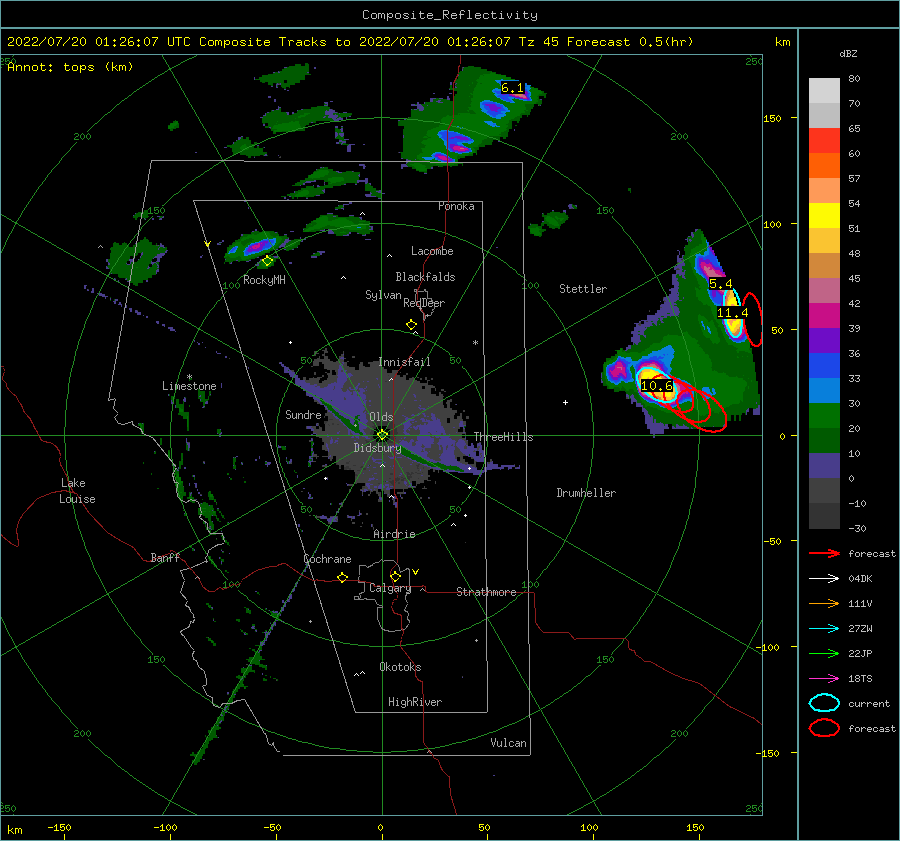Click the red 65 dBZ color swatch
This screenshot has height=841, width=900.
tap(824, 141)
